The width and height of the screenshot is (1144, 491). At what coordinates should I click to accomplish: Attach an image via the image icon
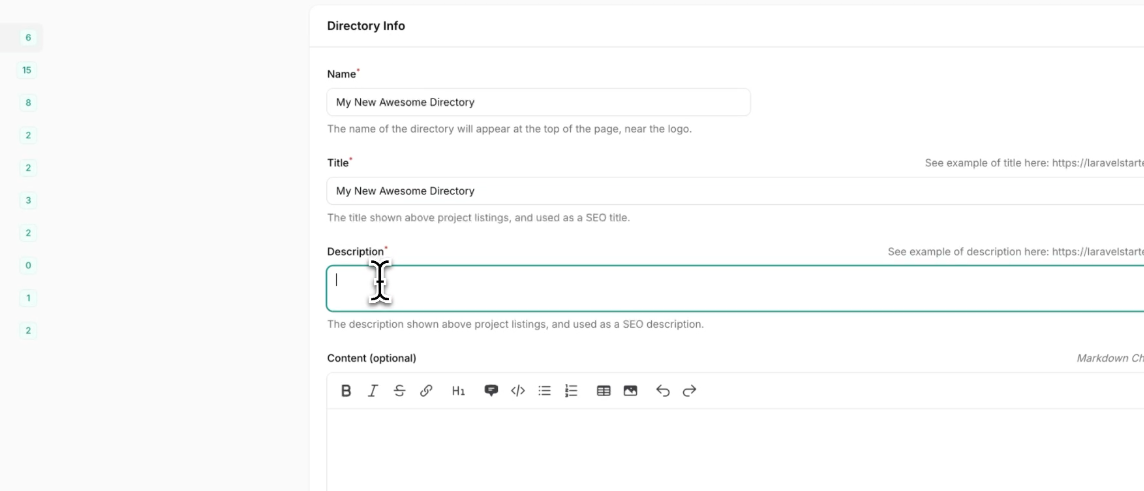(x=630, y=391)
